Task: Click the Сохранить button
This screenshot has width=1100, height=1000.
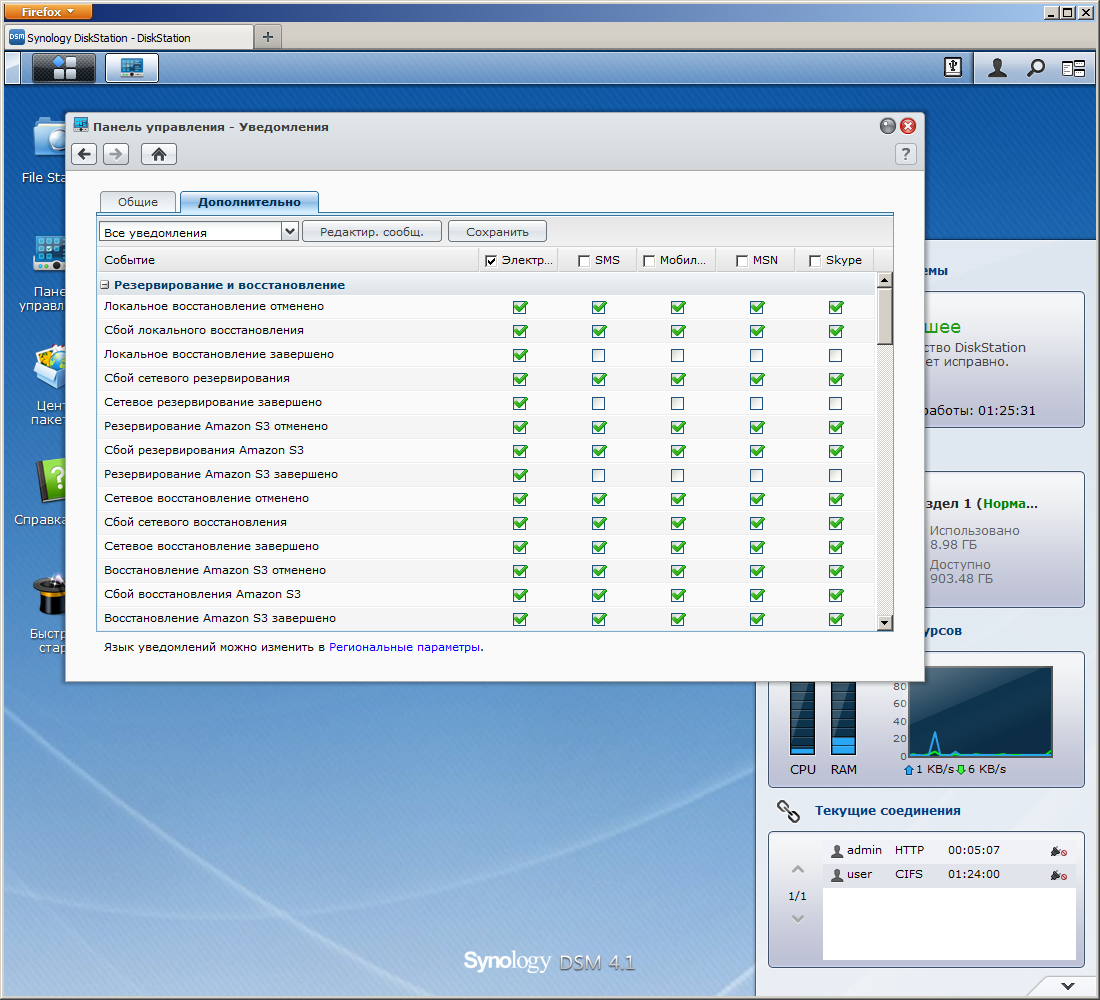Action: (x=497, y=231)
